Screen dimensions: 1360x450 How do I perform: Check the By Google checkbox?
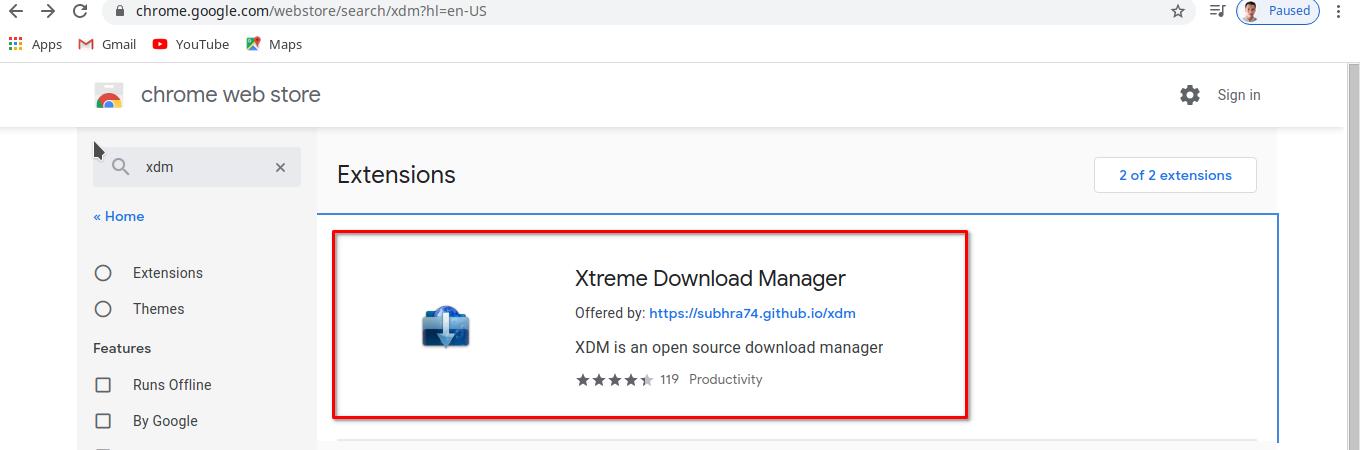103,421
